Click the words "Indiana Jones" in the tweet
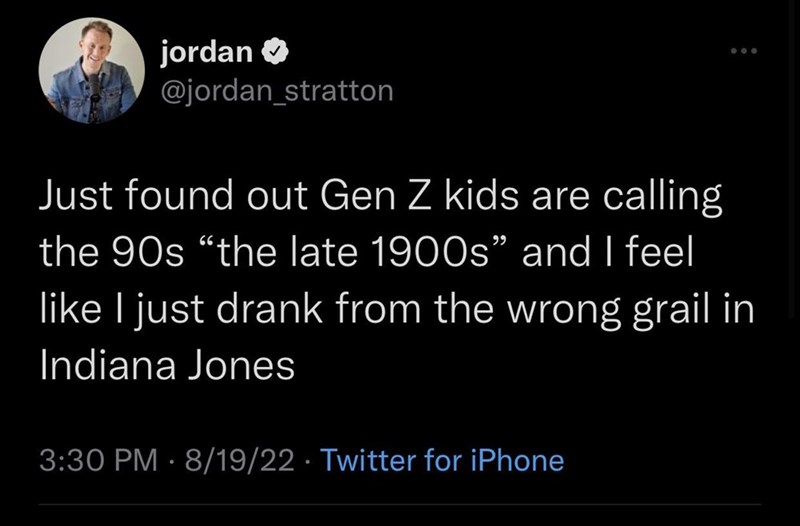Screen dimensions: 800x526 tap(166, 366)
